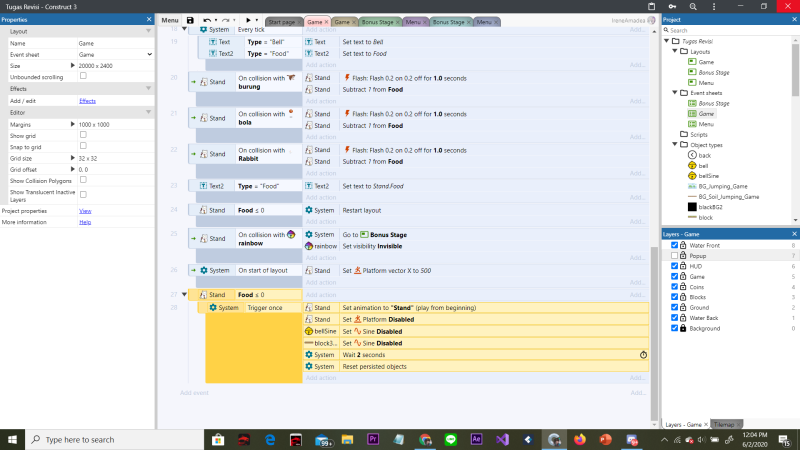Close the Layers - Game panel
Viewport: 800px width, 450px height.
point(794,234)
